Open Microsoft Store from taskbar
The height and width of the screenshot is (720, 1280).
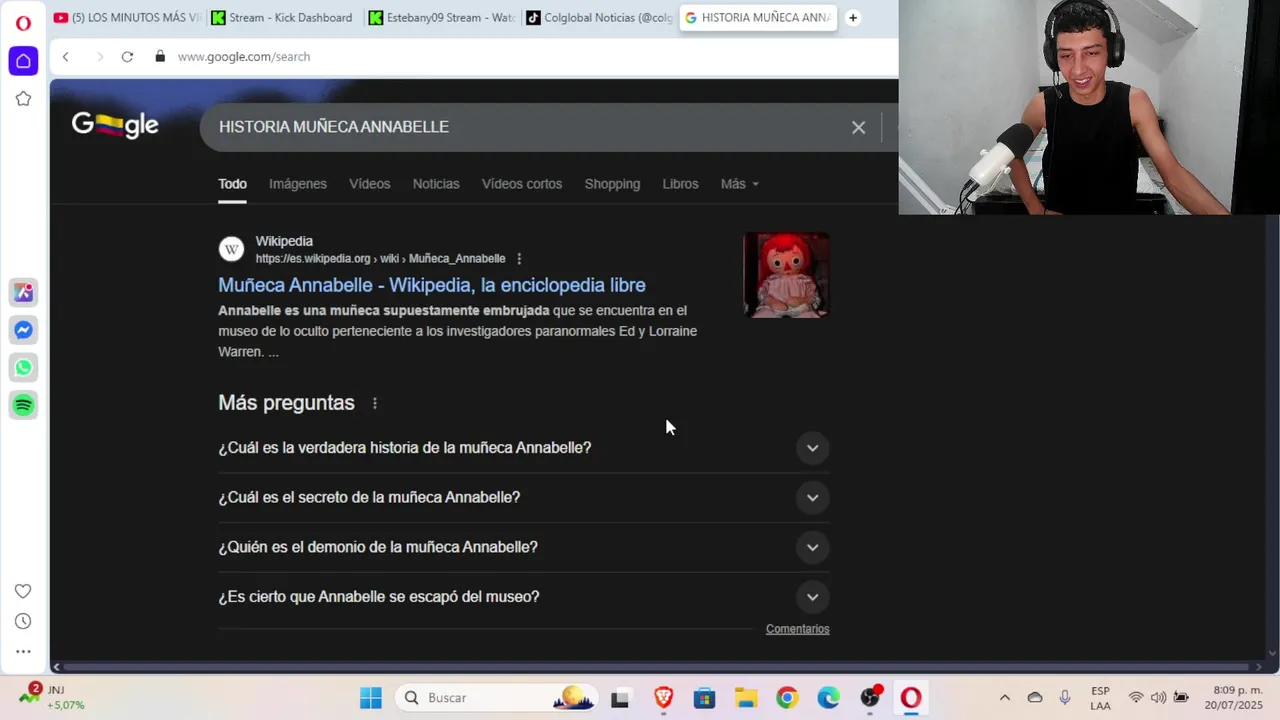tap(704, 698)
